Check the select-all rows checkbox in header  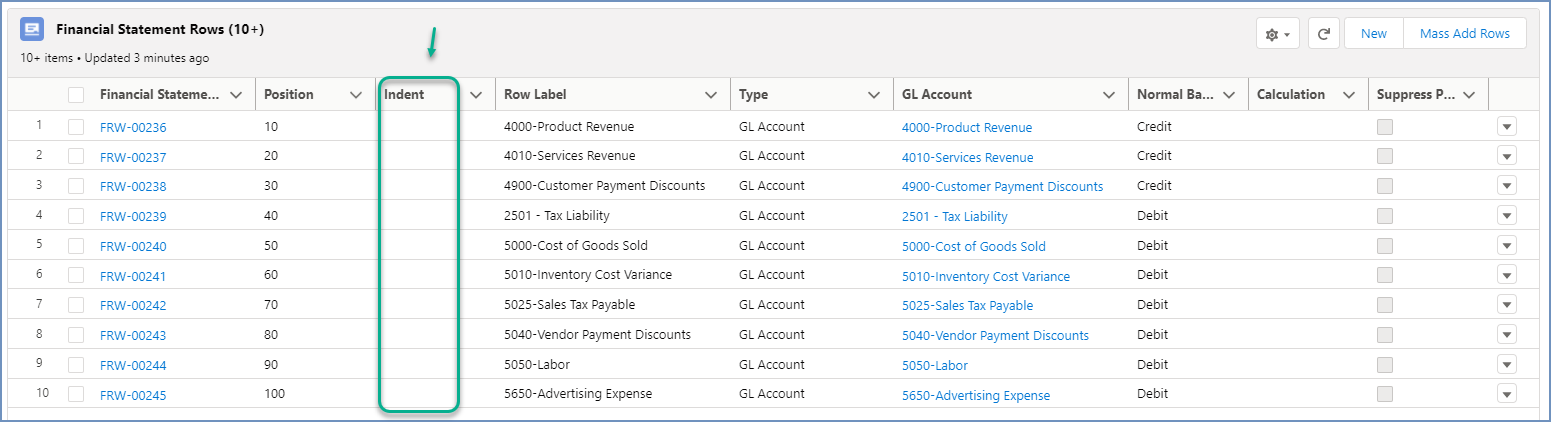pyautogui.click(x=76, y=95)
